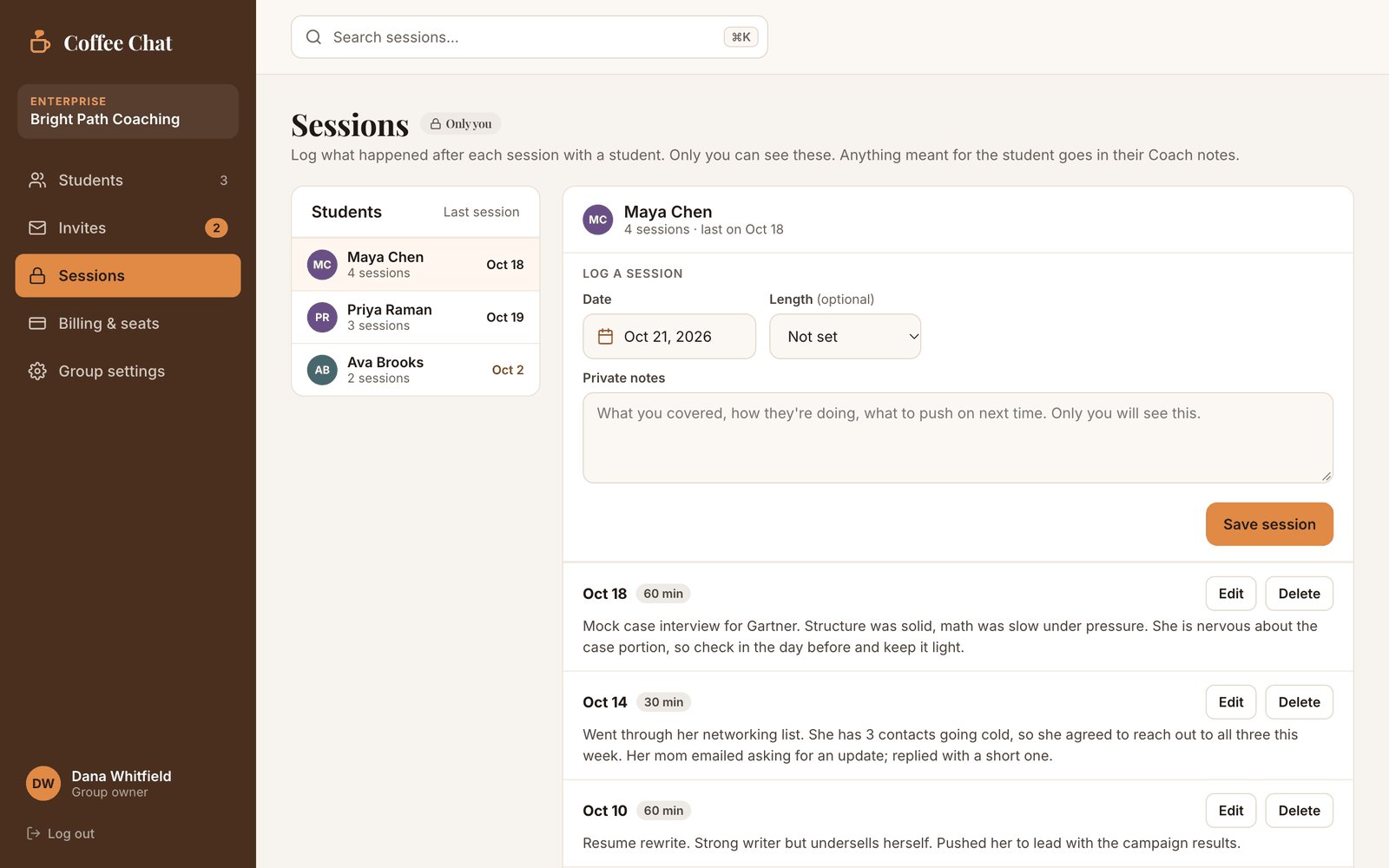
Task: Click the 60 min tag on Oct 18
Action: (x=663, y=594)
